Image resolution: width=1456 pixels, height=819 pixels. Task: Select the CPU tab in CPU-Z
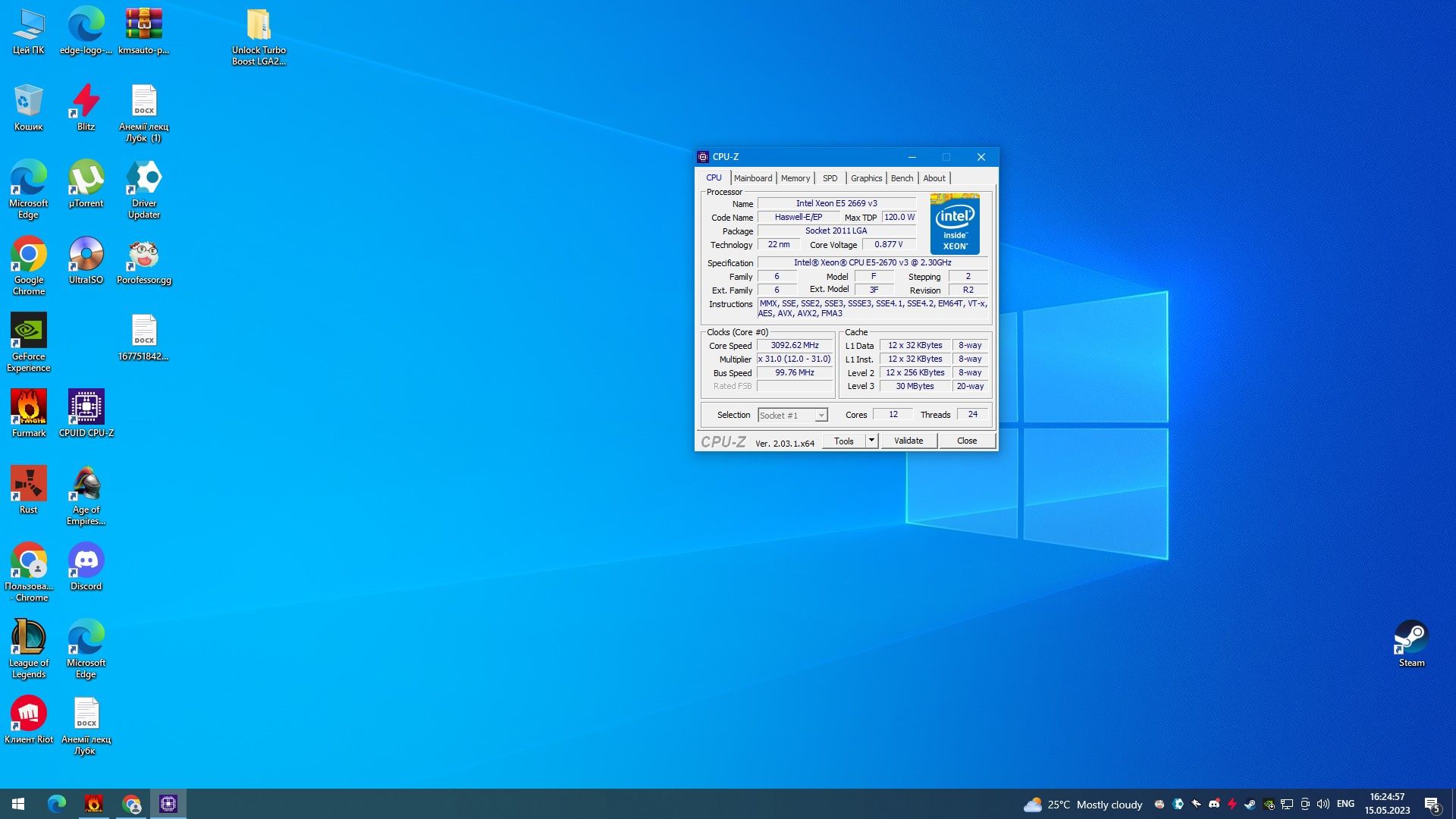(x=714, y=177)
